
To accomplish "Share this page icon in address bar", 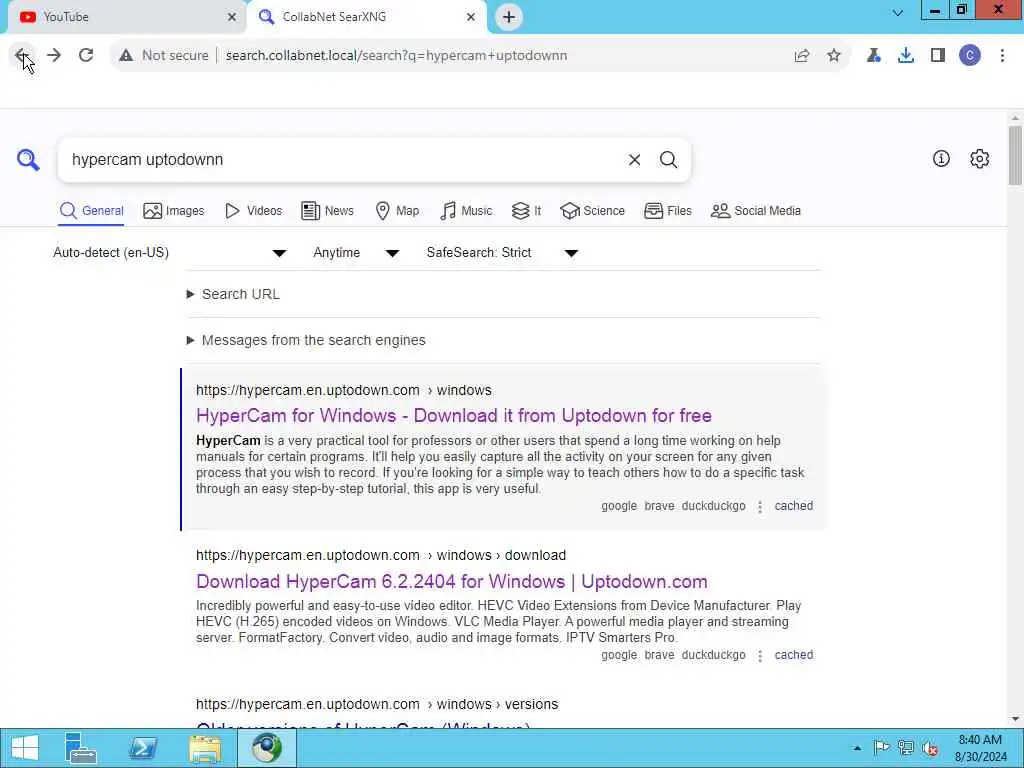I will pos(802,56).
